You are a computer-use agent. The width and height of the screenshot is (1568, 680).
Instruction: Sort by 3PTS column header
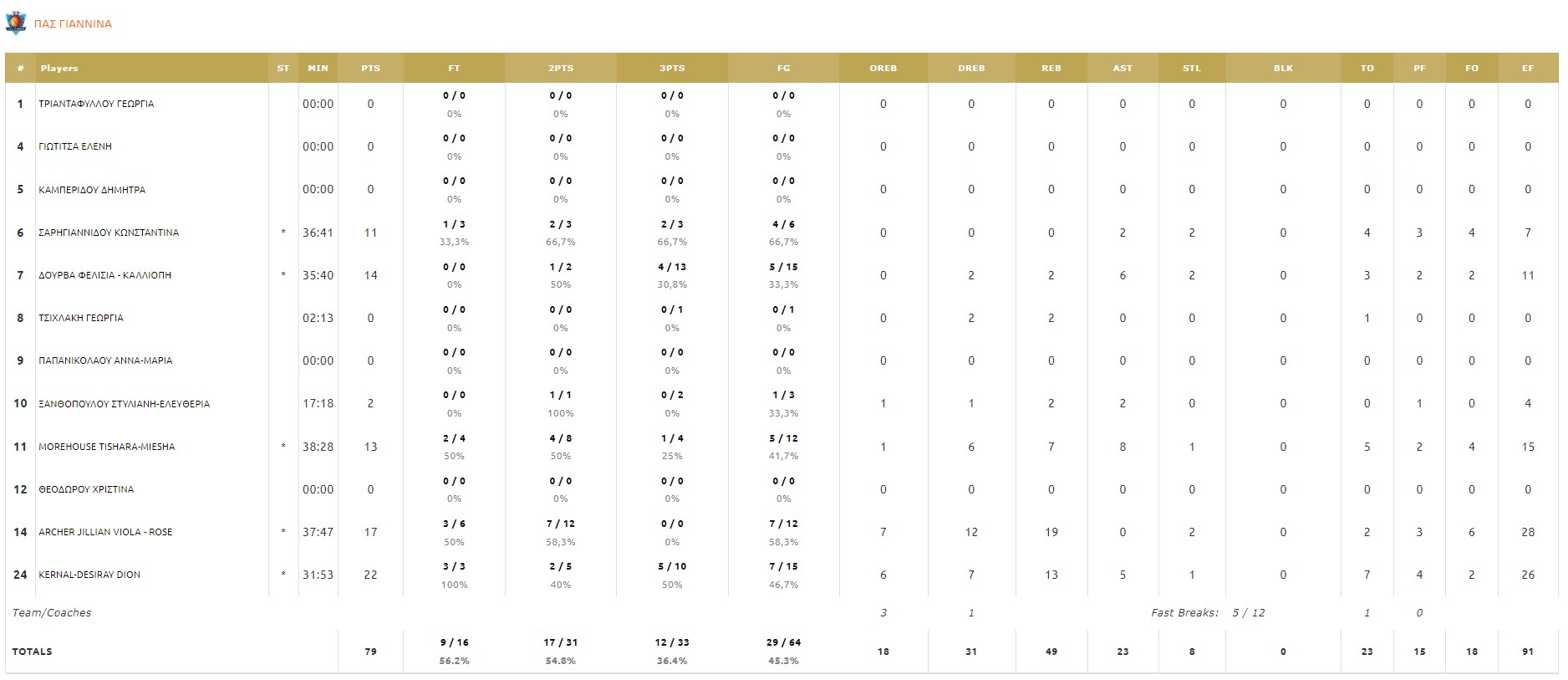(x=672, y=69)
